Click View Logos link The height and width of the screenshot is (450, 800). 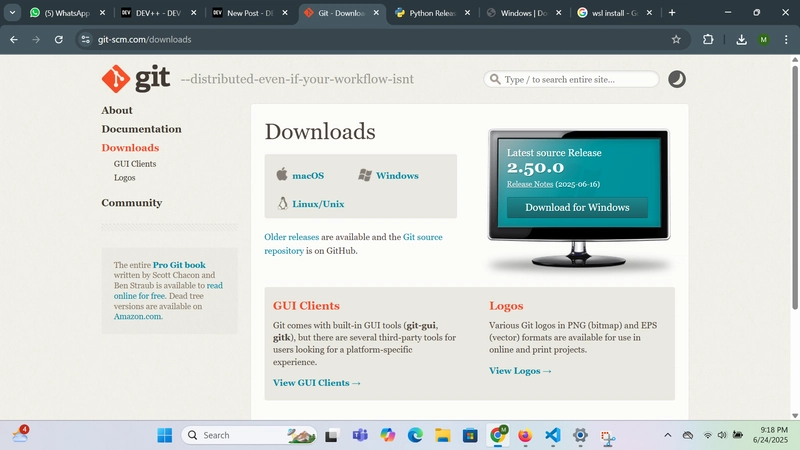[x=520, y=371]
